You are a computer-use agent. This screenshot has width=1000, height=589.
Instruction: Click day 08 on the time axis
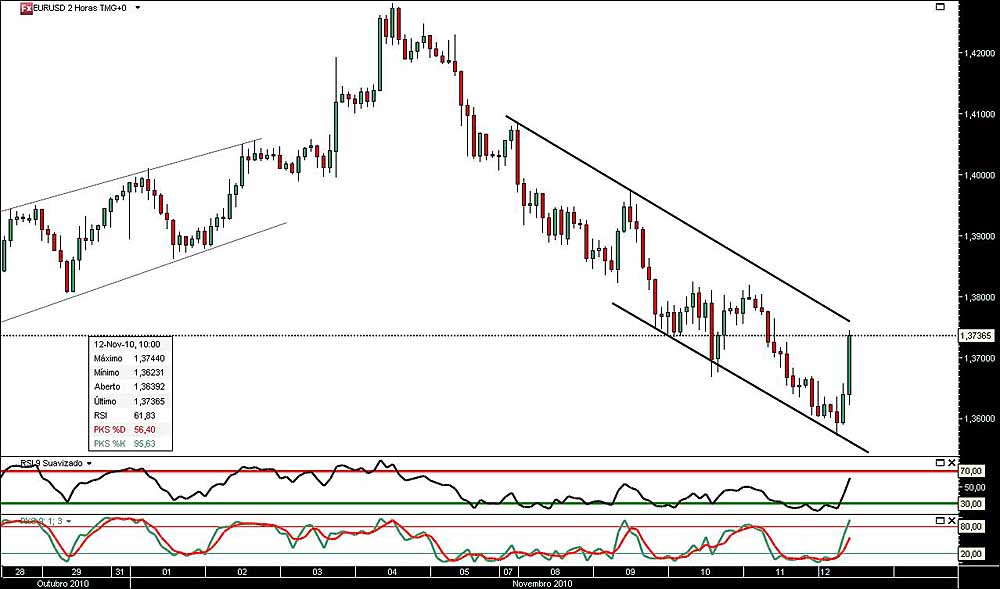[555, 571]
